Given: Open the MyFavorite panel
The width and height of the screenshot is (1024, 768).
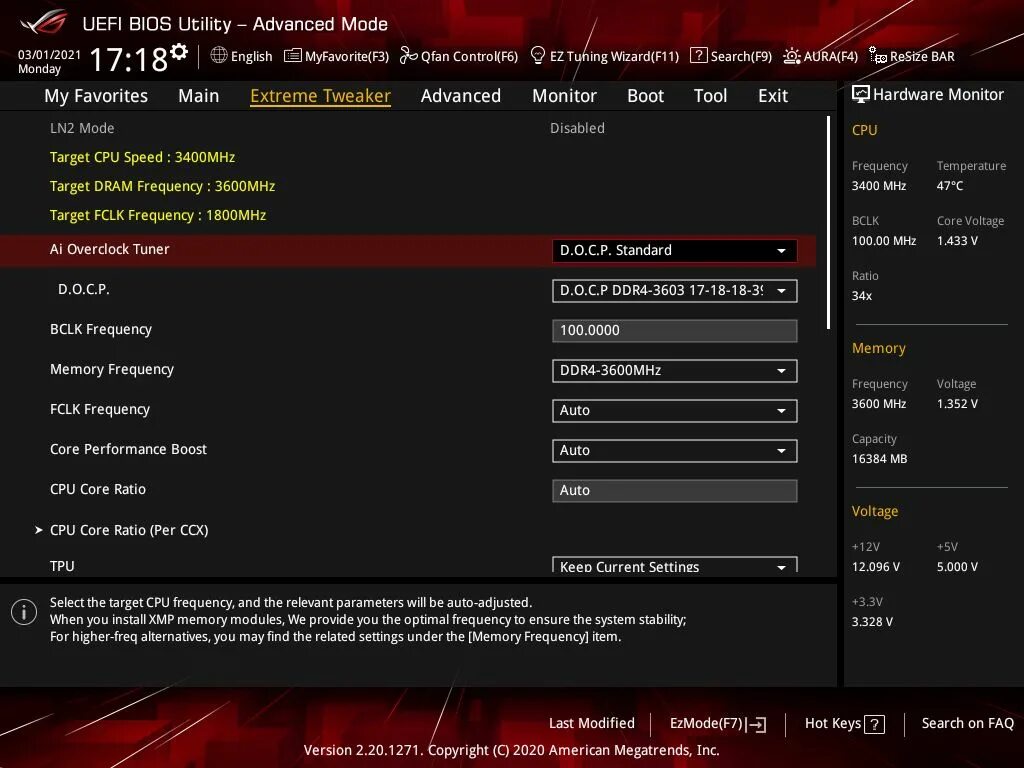Looking at the screenshot, I should click(x=336, y=56).
